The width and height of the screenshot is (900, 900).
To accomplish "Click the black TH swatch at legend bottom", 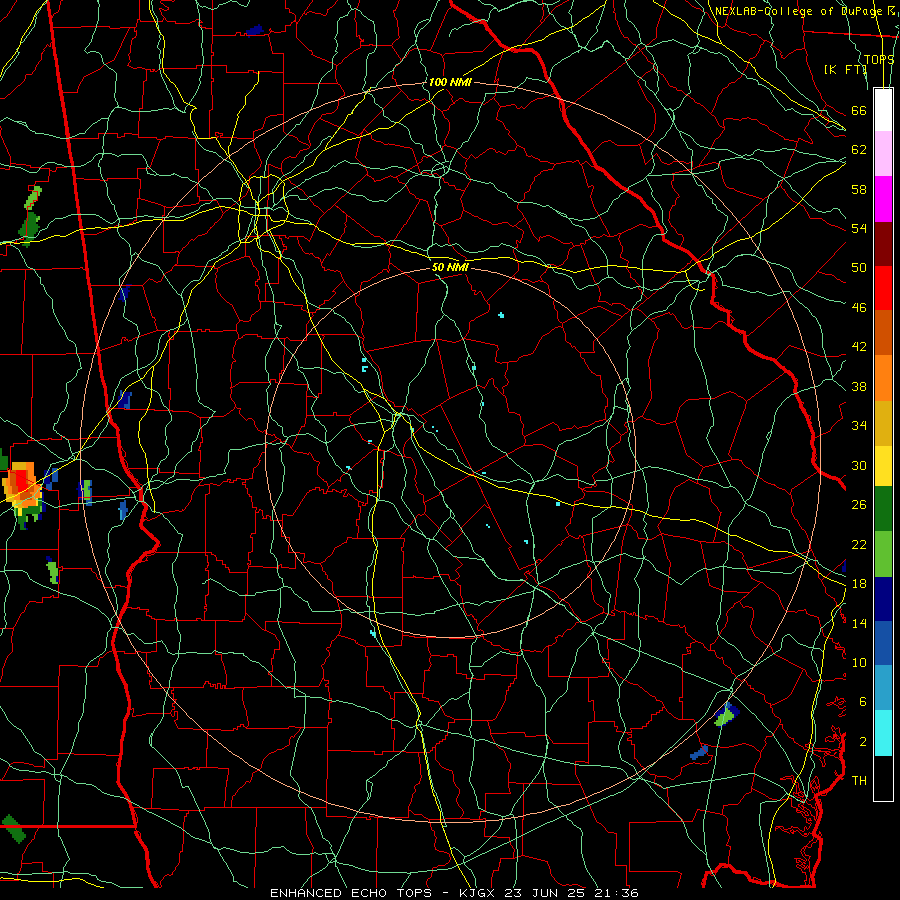I will 883,778.
